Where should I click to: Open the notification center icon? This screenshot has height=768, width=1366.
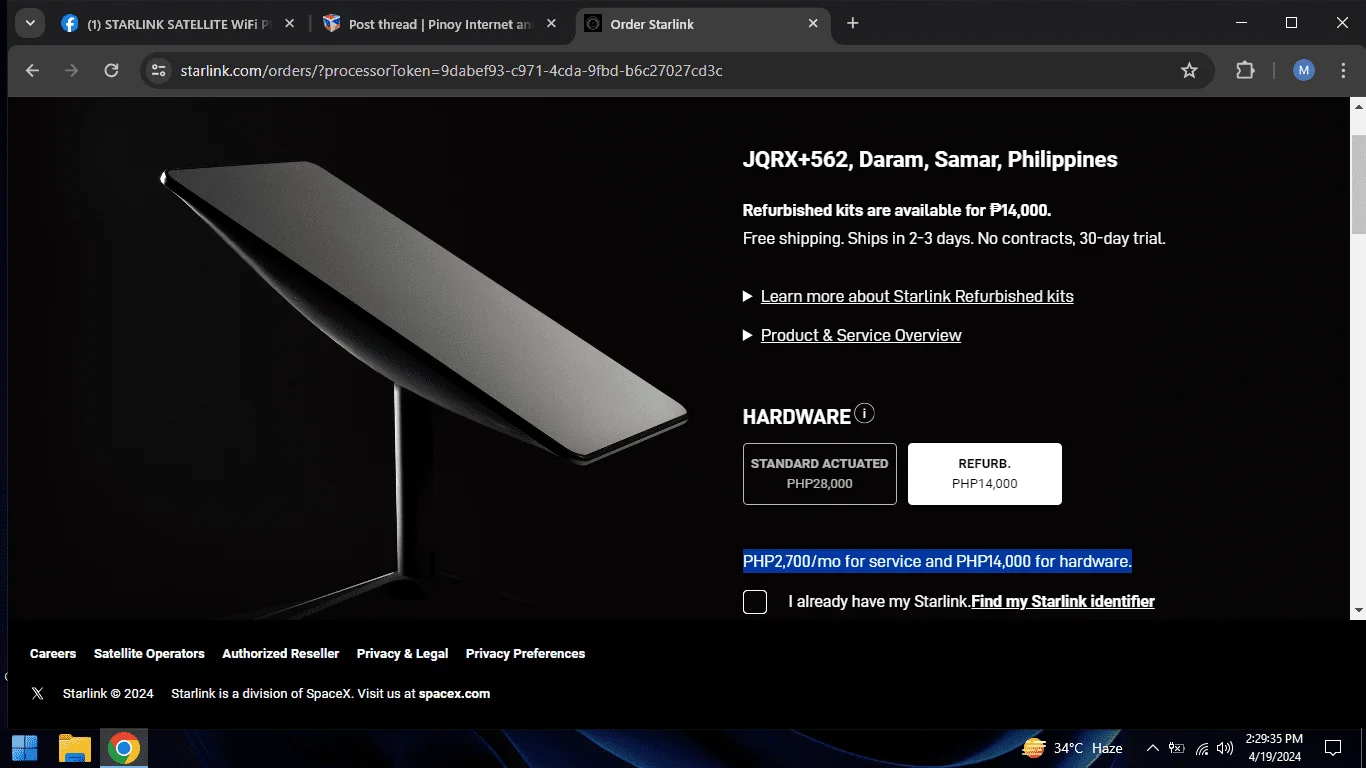1332,748
